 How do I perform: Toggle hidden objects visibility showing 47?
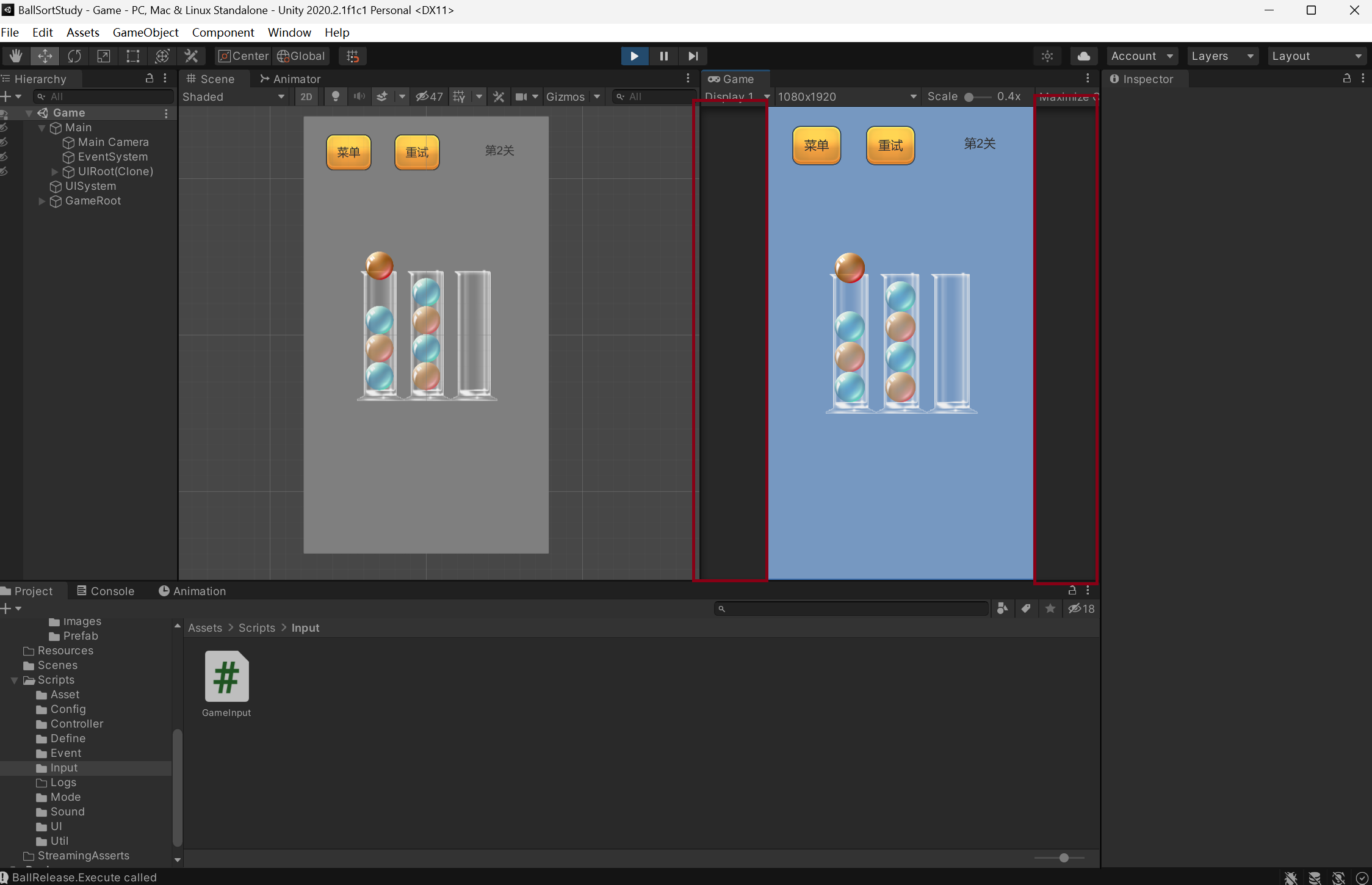[429, 96]
